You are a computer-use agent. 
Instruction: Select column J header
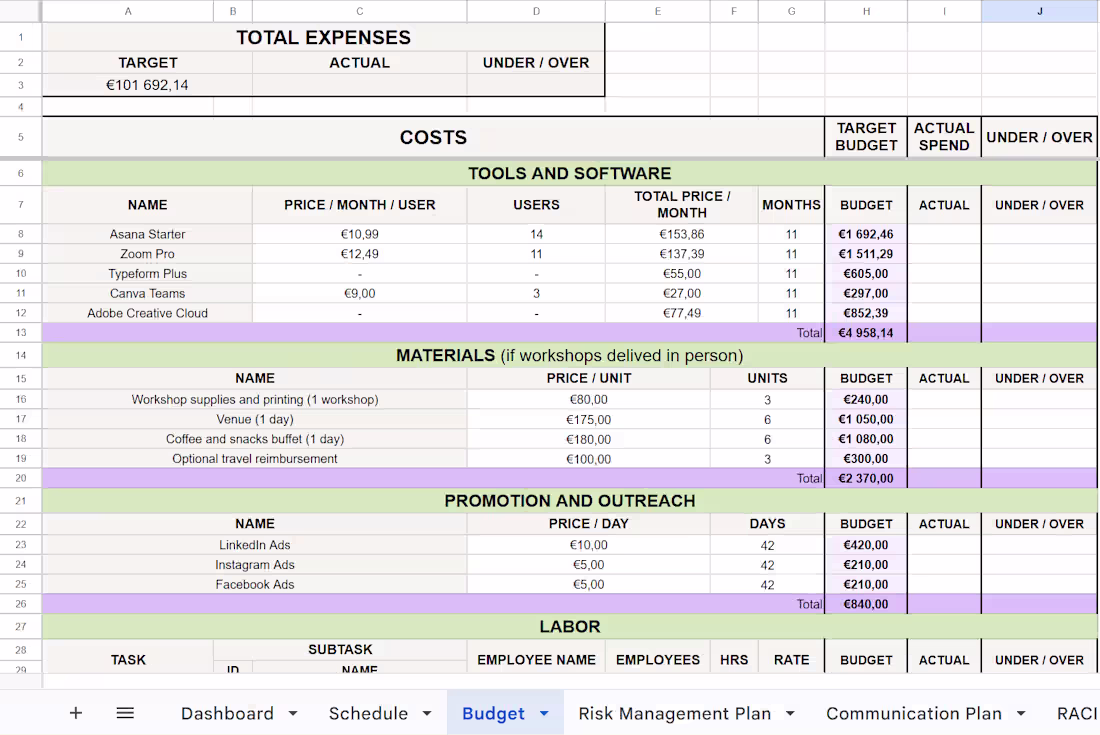tap(1039, 11)
